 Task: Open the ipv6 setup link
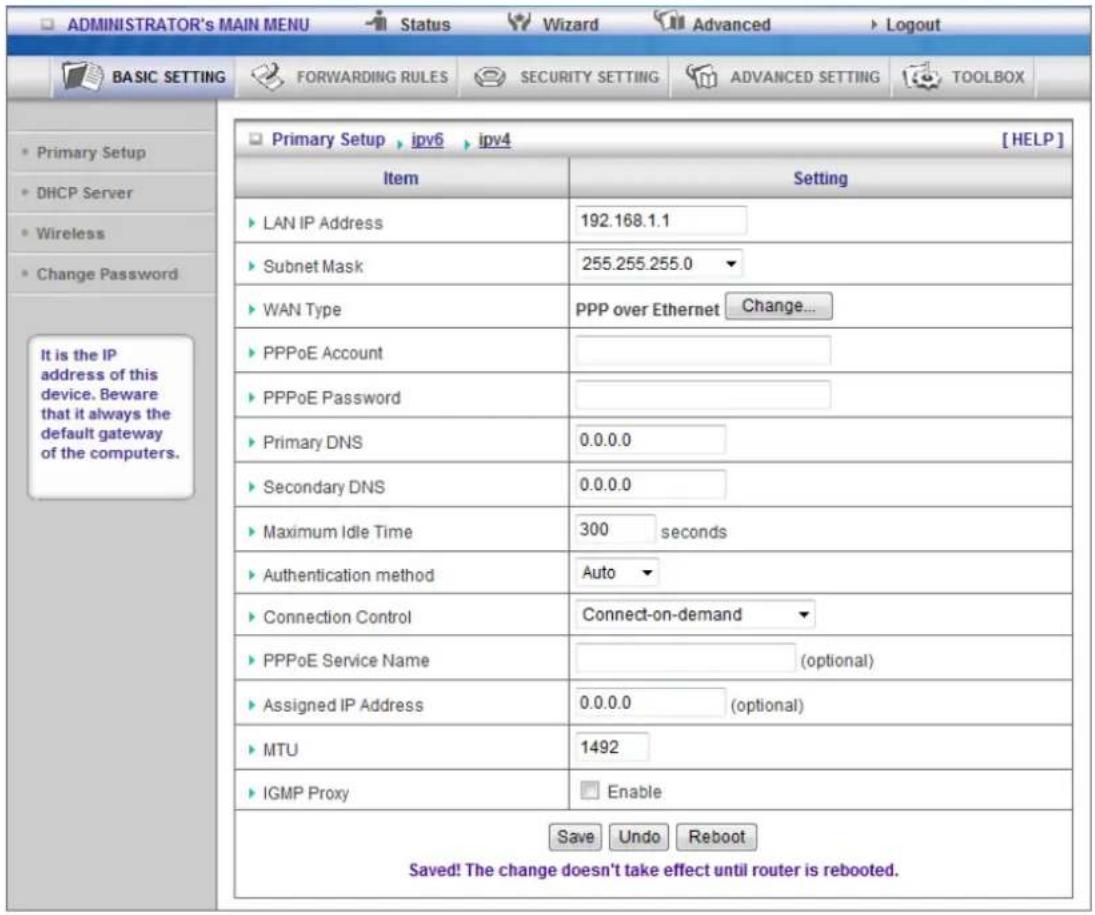click(x=427, y=140)
